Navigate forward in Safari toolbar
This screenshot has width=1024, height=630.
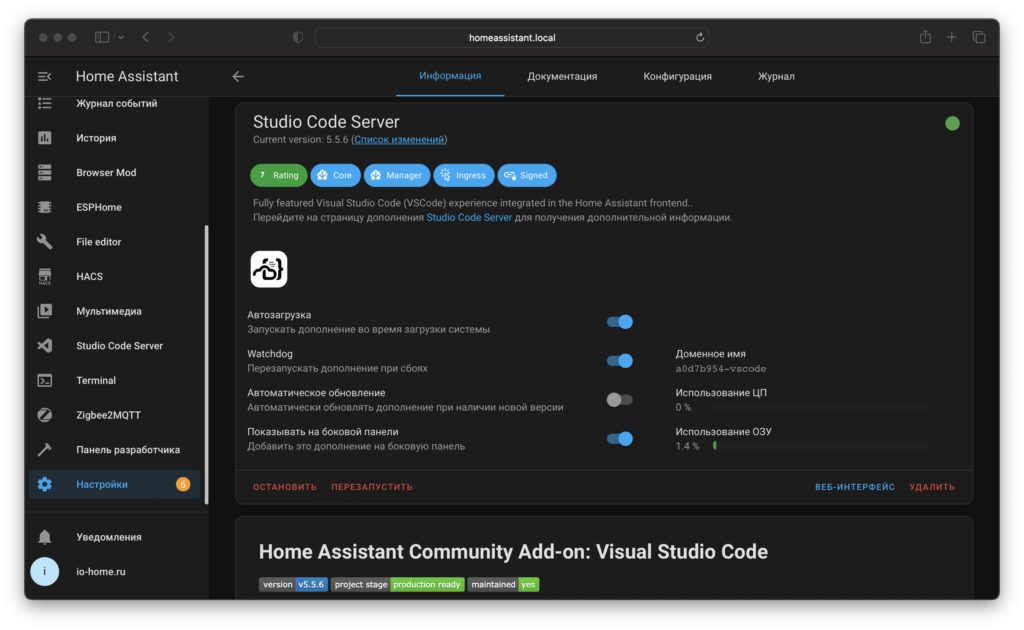(x=171, y=37)
